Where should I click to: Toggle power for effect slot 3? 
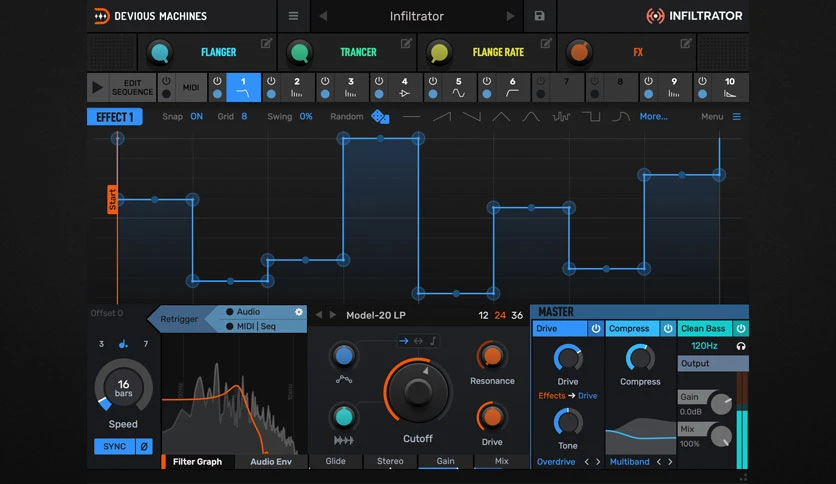point(325,82)
